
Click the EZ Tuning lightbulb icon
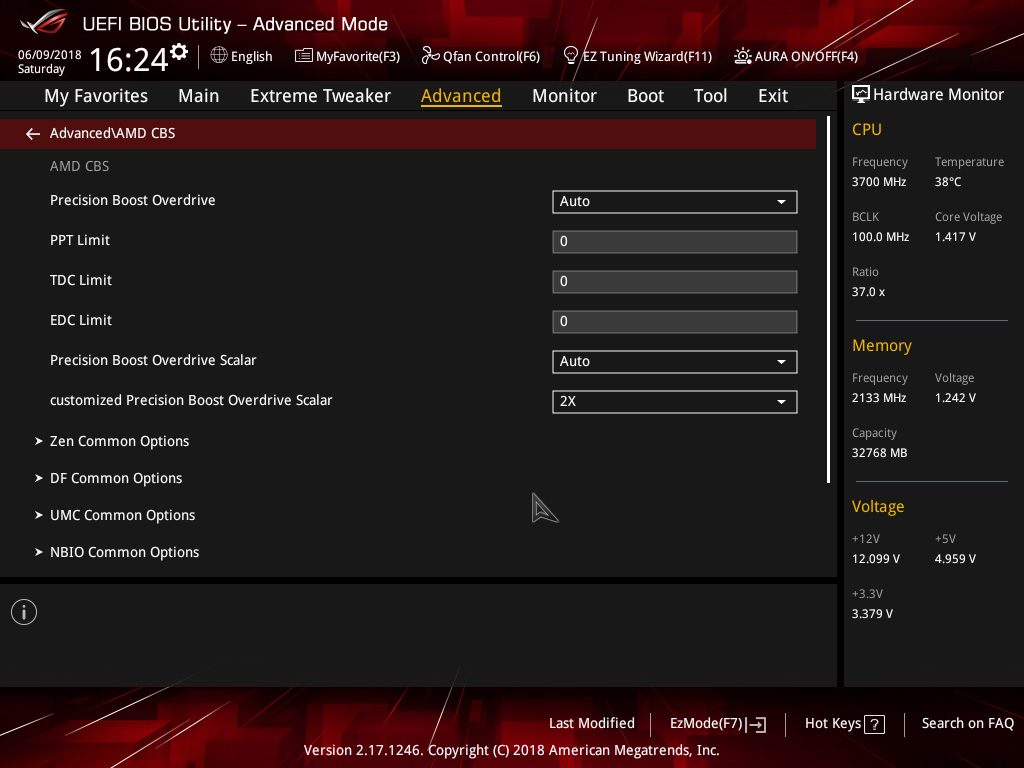570,56
